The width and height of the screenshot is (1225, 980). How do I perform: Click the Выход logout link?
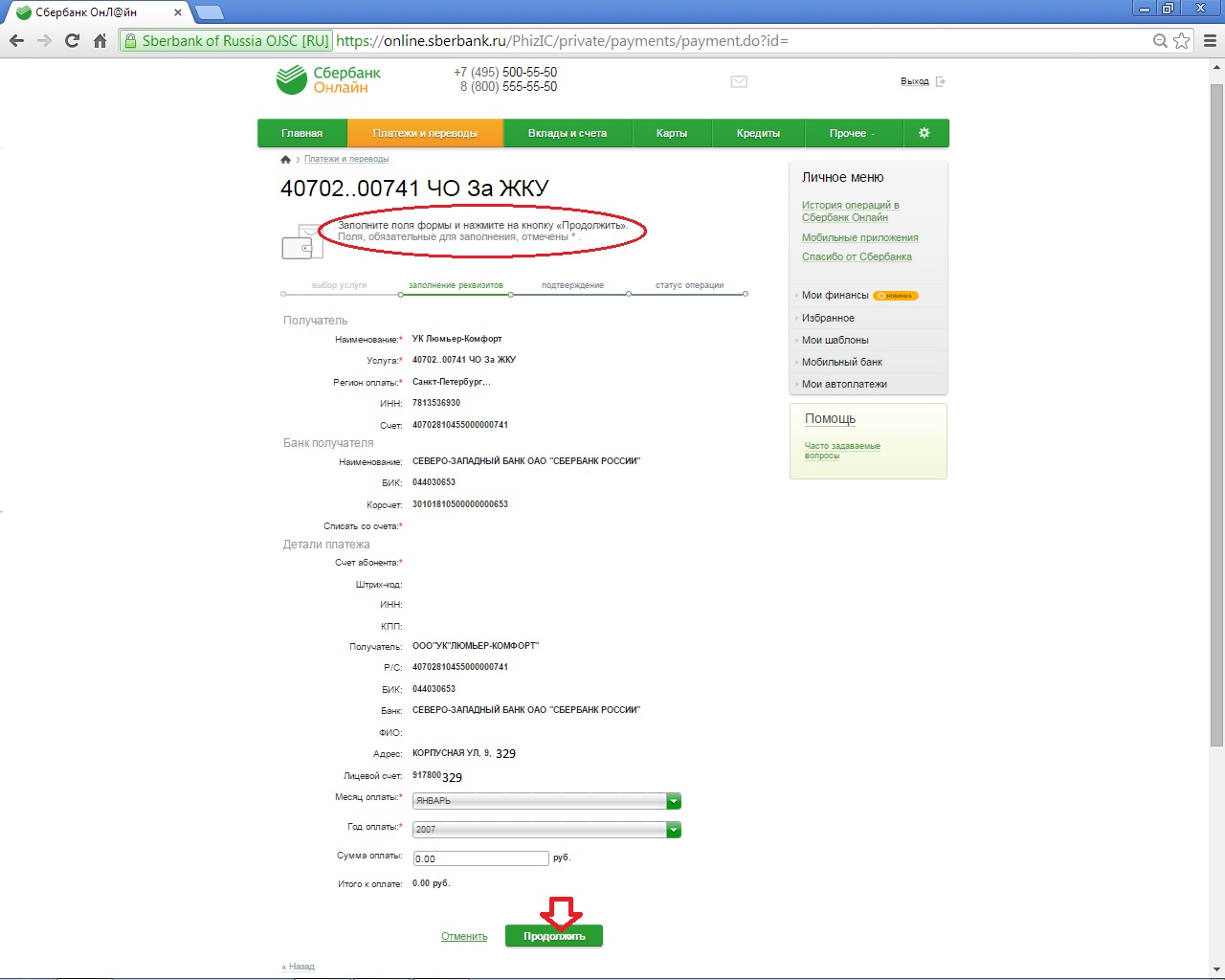pos(915,81)
